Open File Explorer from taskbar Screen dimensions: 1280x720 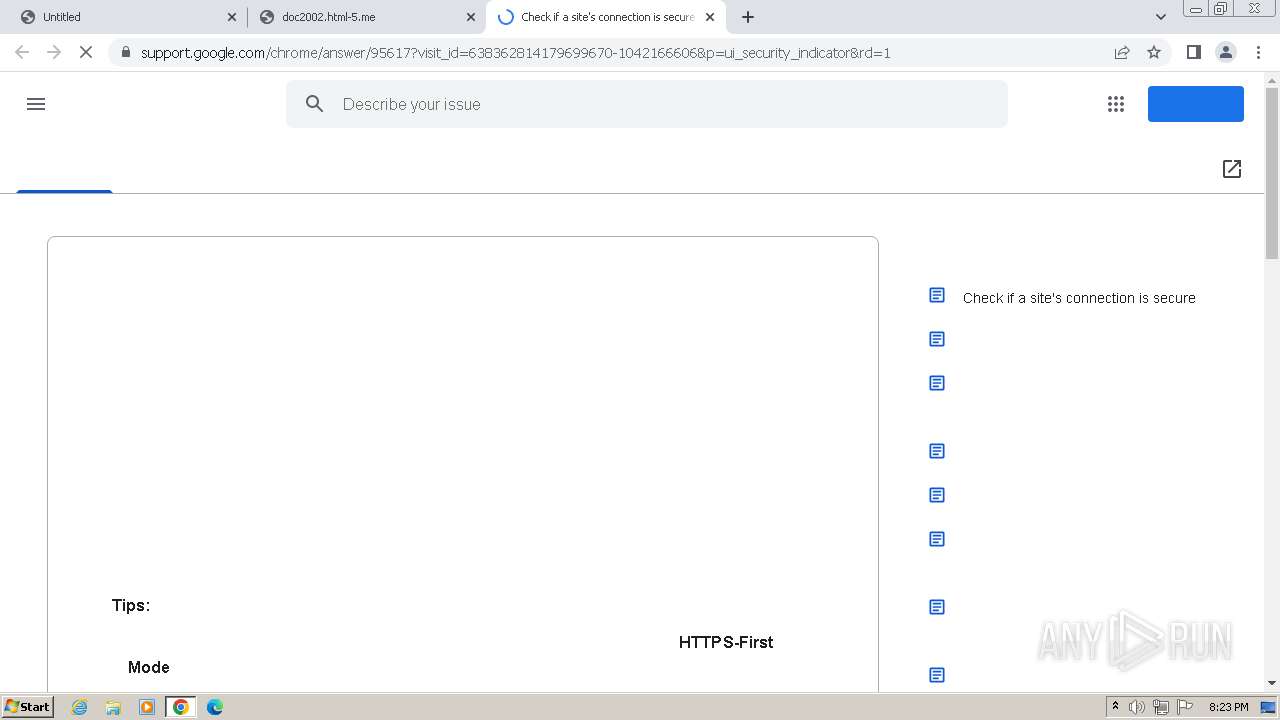[113, 707]
